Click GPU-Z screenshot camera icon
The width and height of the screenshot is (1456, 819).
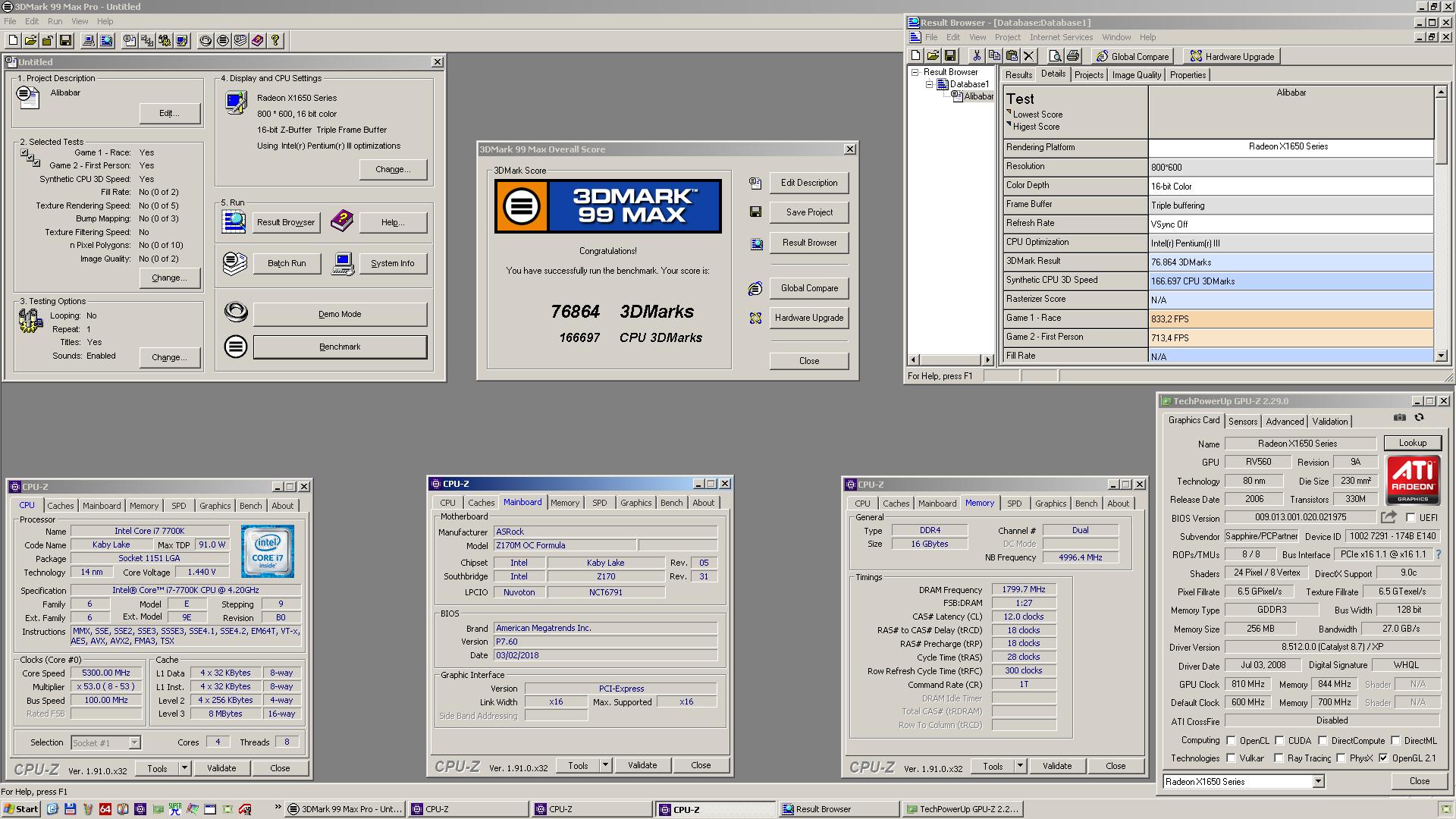[x=1400, y=418]
